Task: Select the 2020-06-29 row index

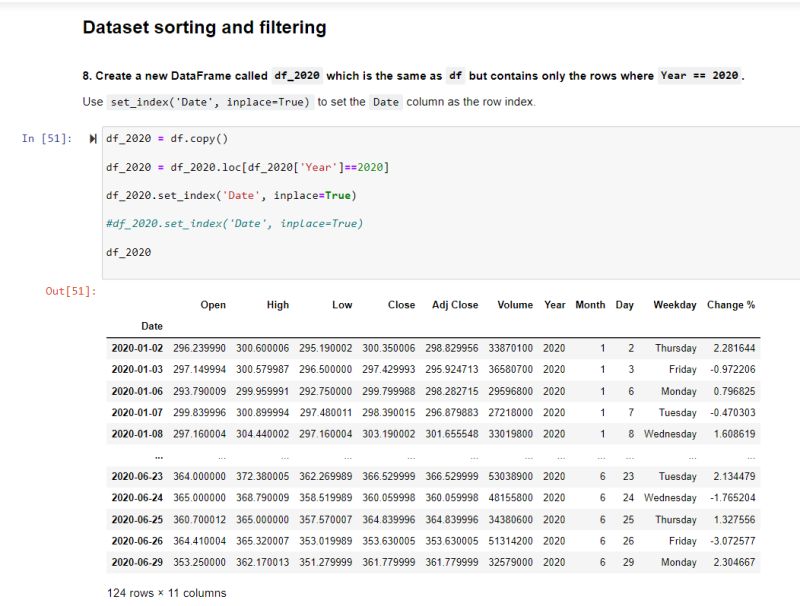Action: click(137, 562)
